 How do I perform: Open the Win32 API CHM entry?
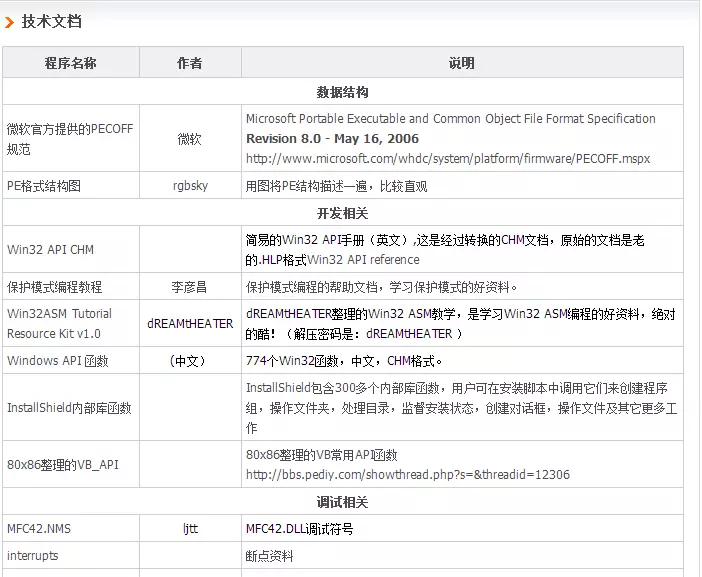coord(51,249)
